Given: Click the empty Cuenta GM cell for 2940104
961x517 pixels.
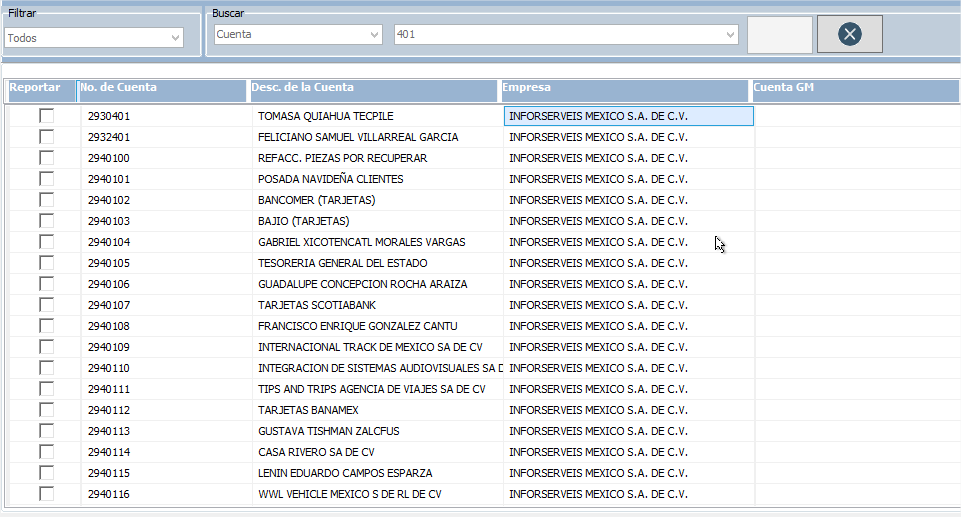Looking at the screenshot, I should point(857,242).
